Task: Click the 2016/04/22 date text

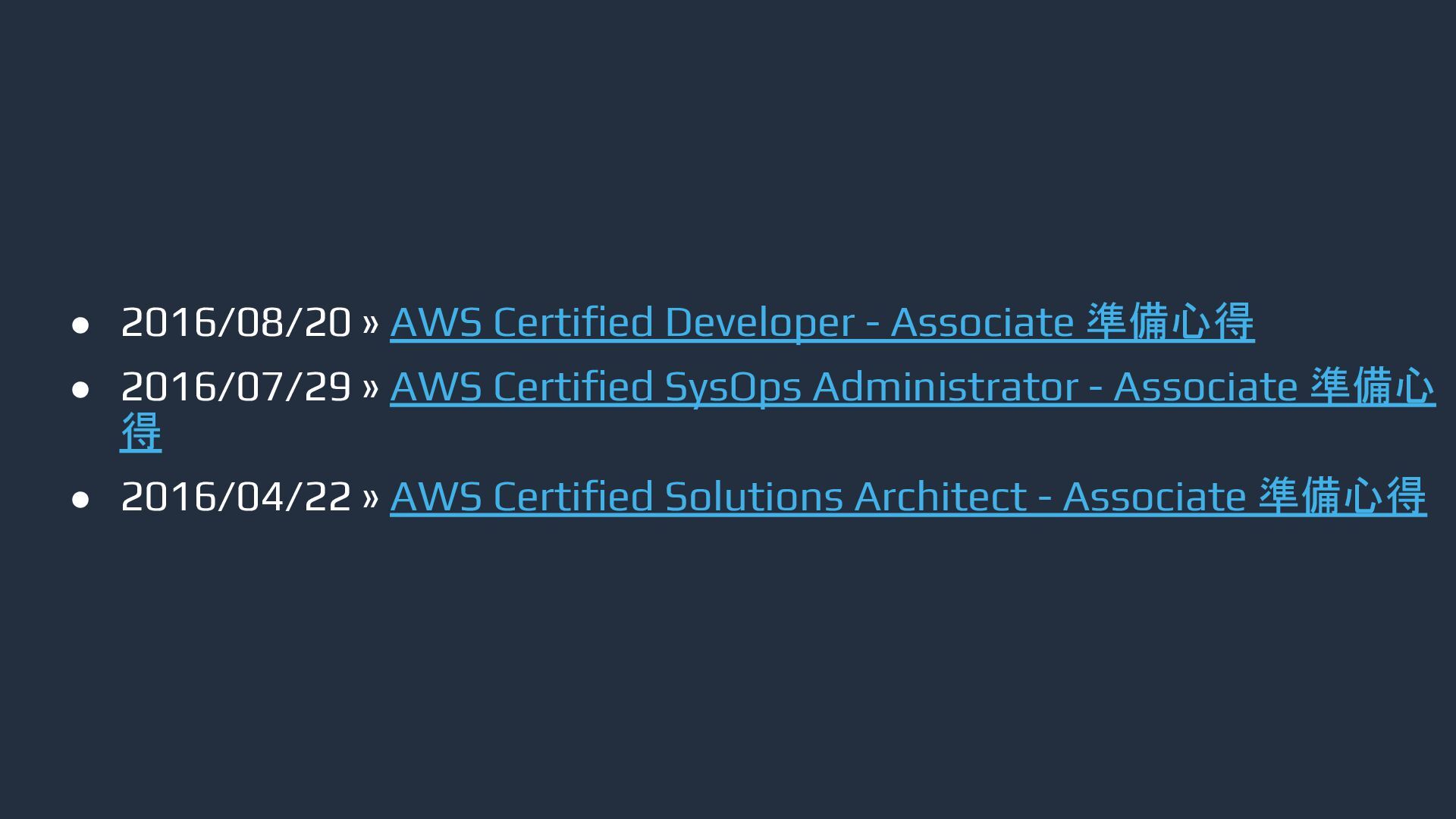Action: [236, 497]
